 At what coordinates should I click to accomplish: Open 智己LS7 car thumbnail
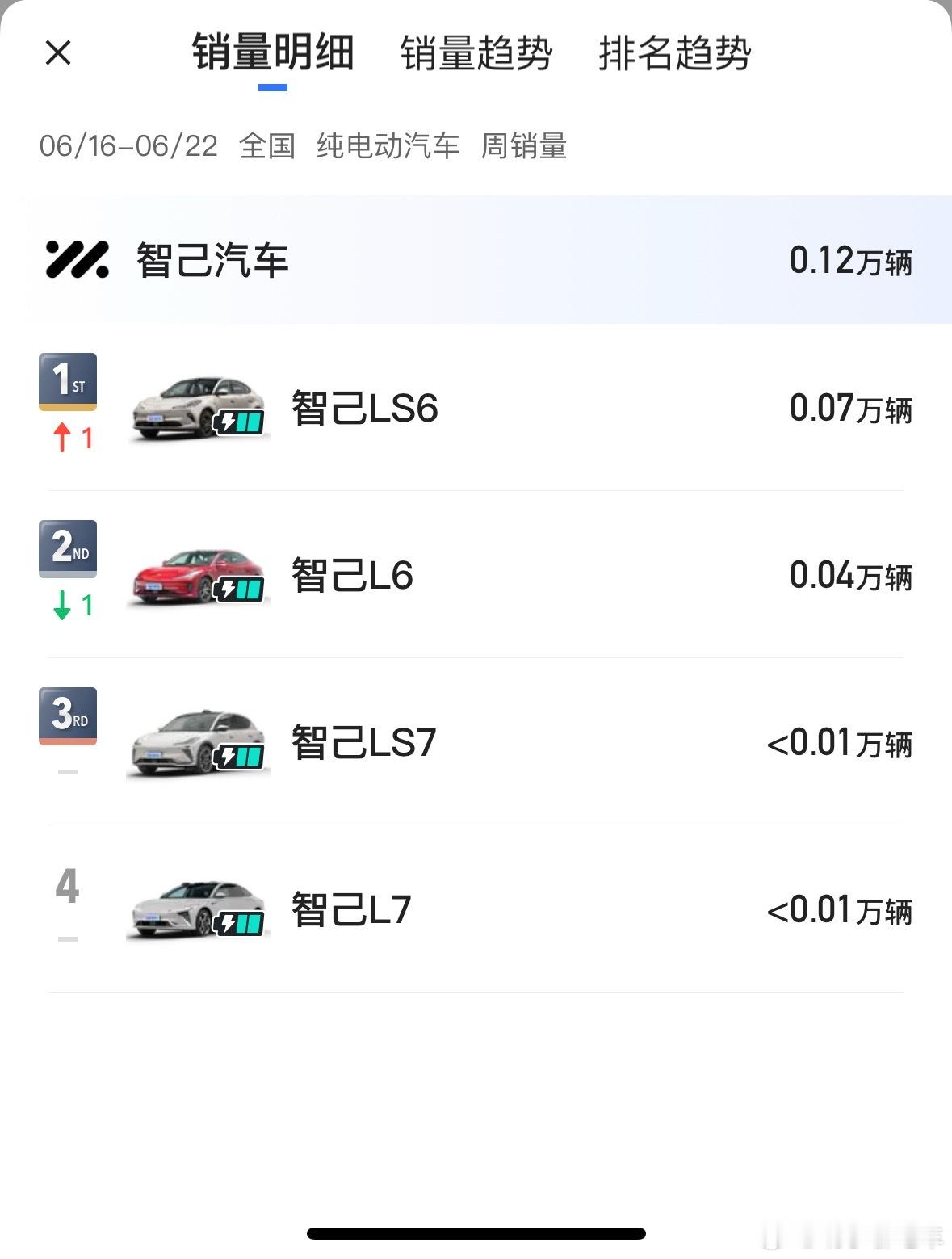click(x=199, y=743)
